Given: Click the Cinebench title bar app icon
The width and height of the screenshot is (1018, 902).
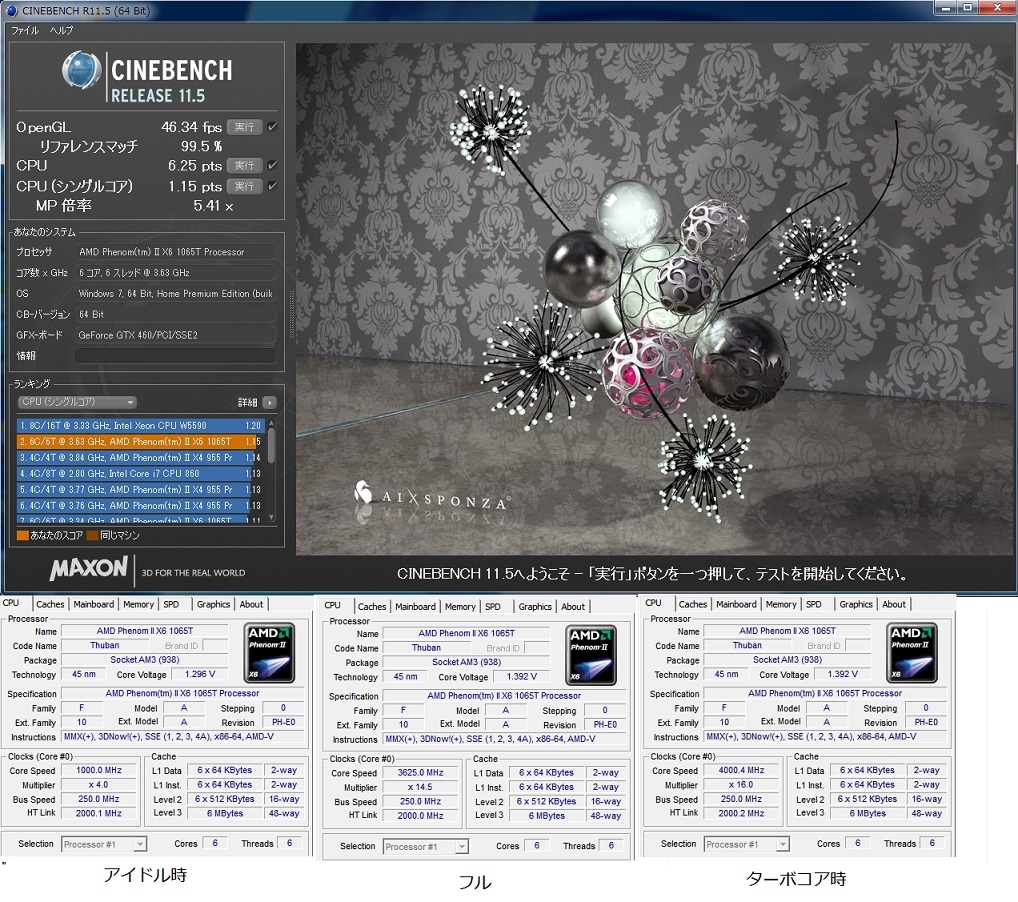Looking at the screenshot, I should click(12, 10).
